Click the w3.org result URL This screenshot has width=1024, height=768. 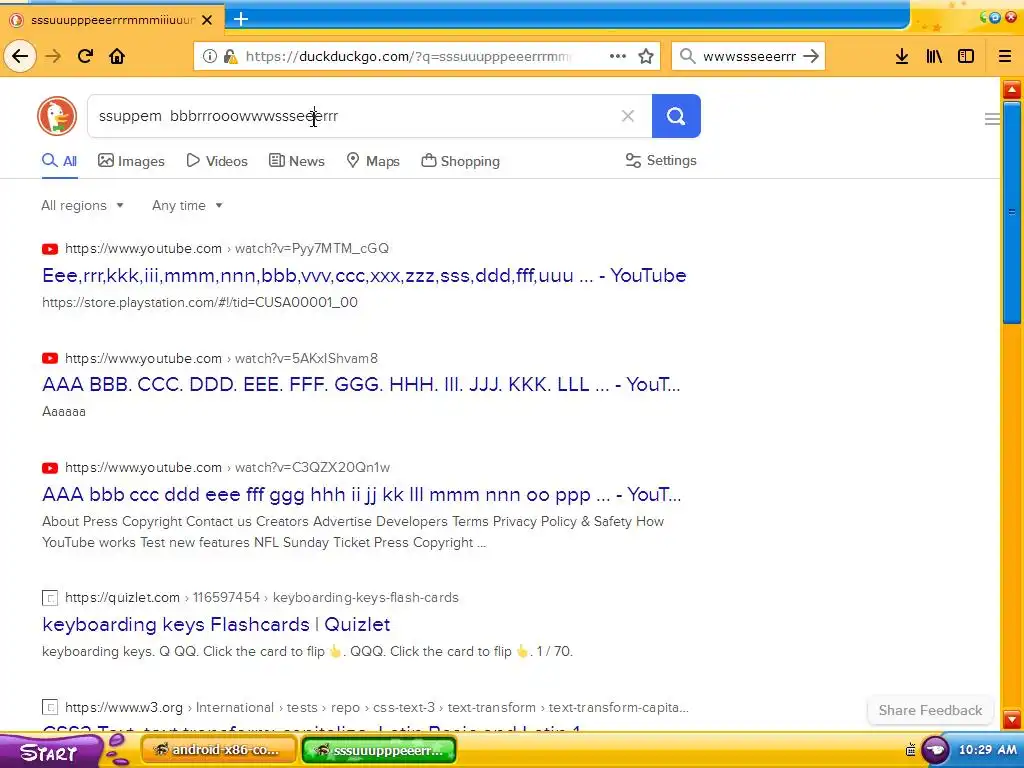point(377,708)
